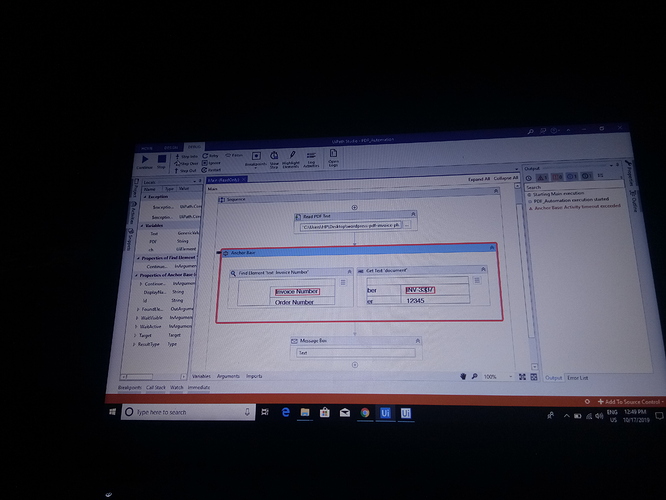This screenshot has height=500, width=666.
Task: Open the Get Text options menu icon
Action: click(477, 280)
